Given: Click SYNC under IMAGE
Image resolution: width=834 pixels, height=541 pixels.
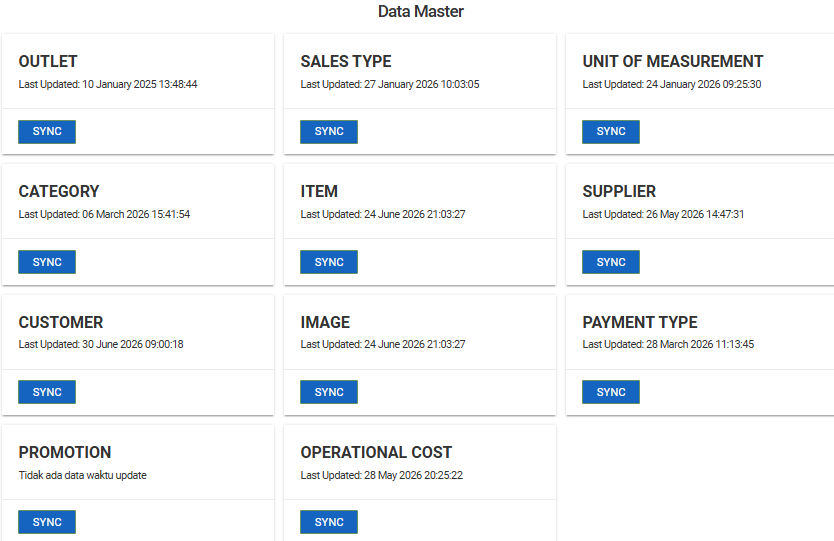Looking at the screenshot, I should click(x=329, y=392).
